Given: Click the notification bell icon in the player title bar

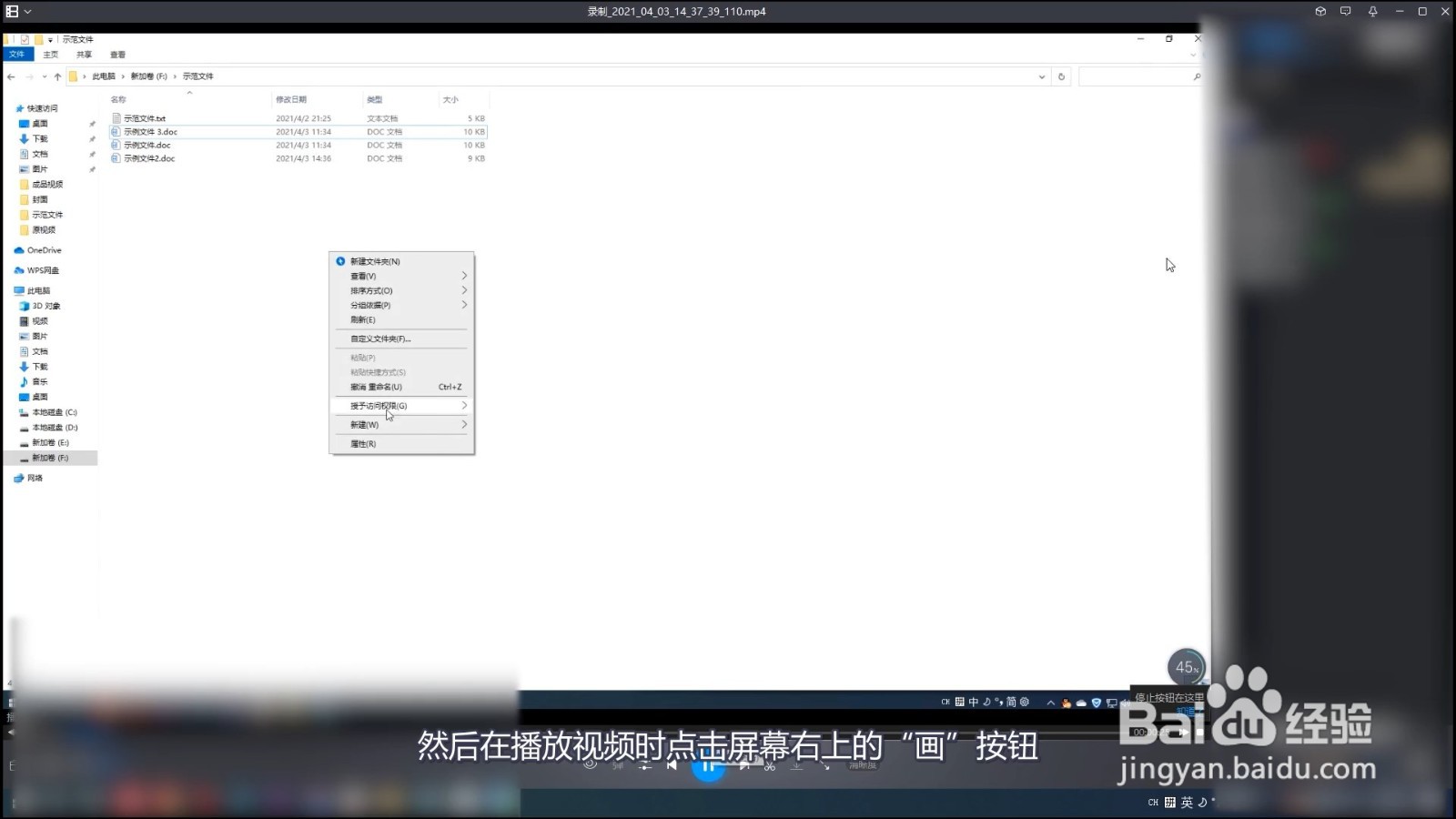Looking at the screenshot, I should [1372, 12].
